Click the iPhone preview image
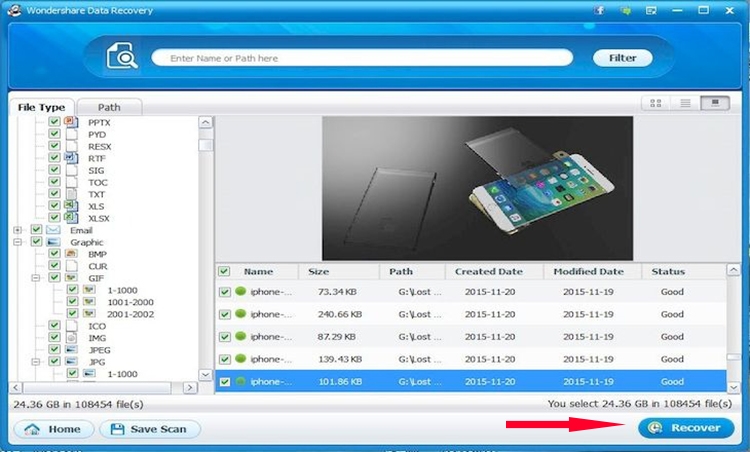The image size is (750, 452). (x=477, y=188)
